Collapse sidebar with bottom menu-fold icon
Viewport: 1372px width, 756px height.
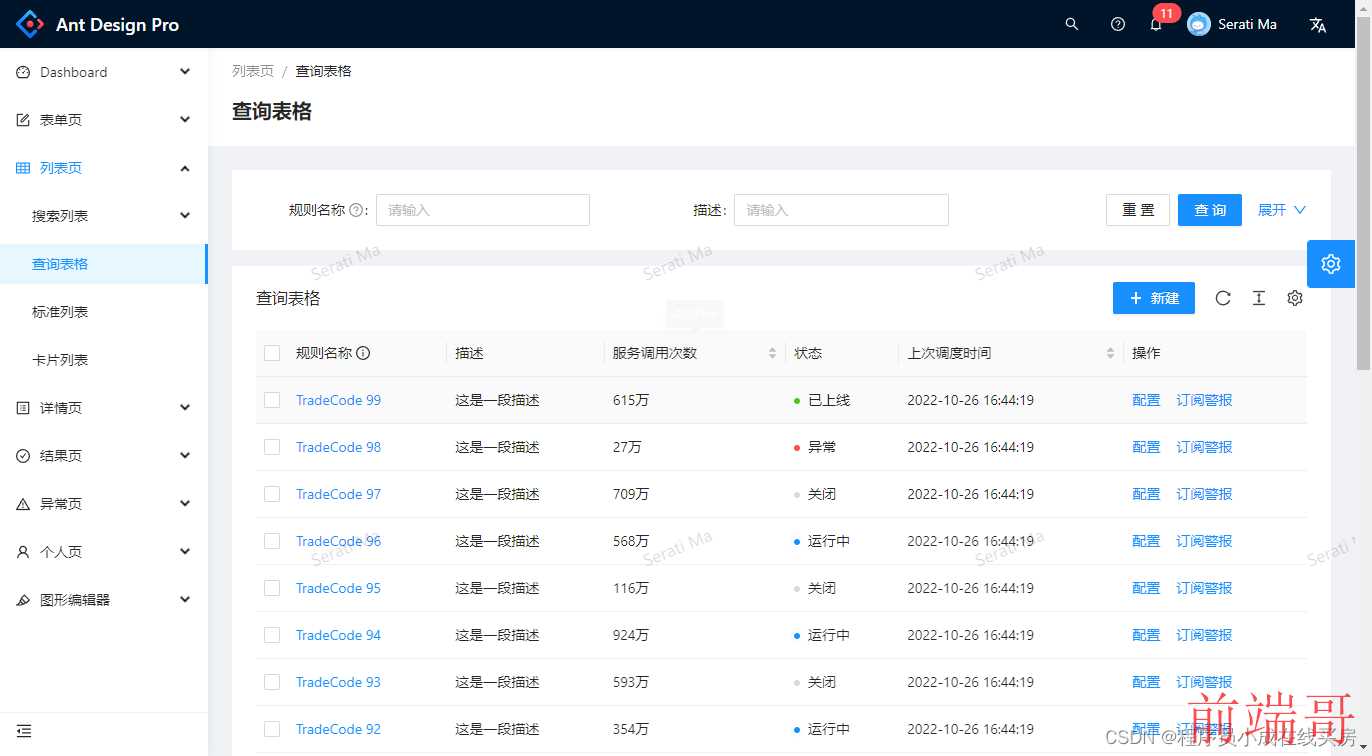pyautogui.click(x=24, y=731)
